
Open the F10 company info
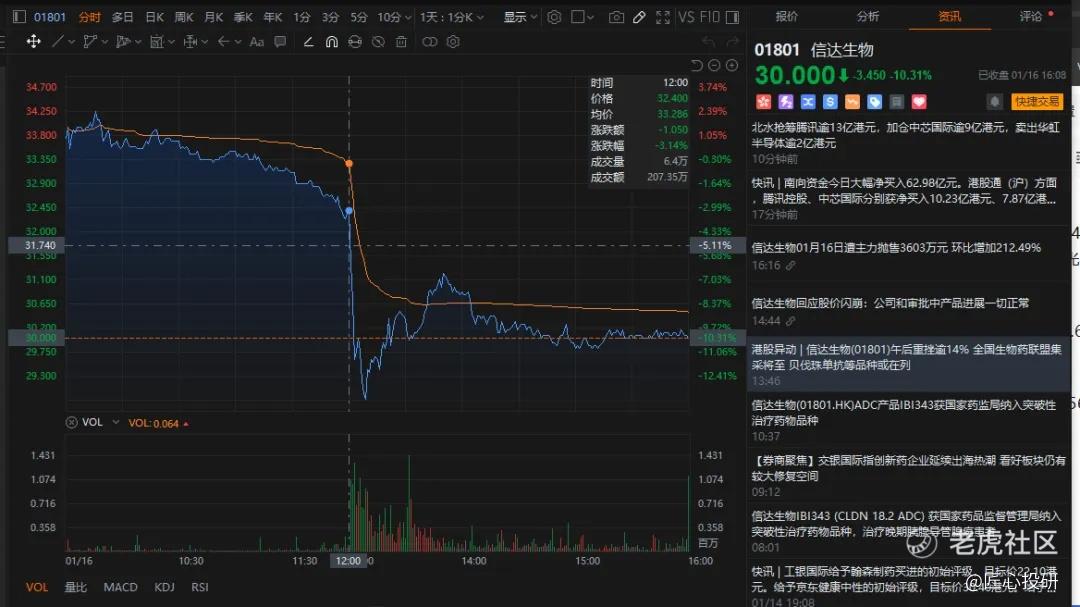coord(709,17)
